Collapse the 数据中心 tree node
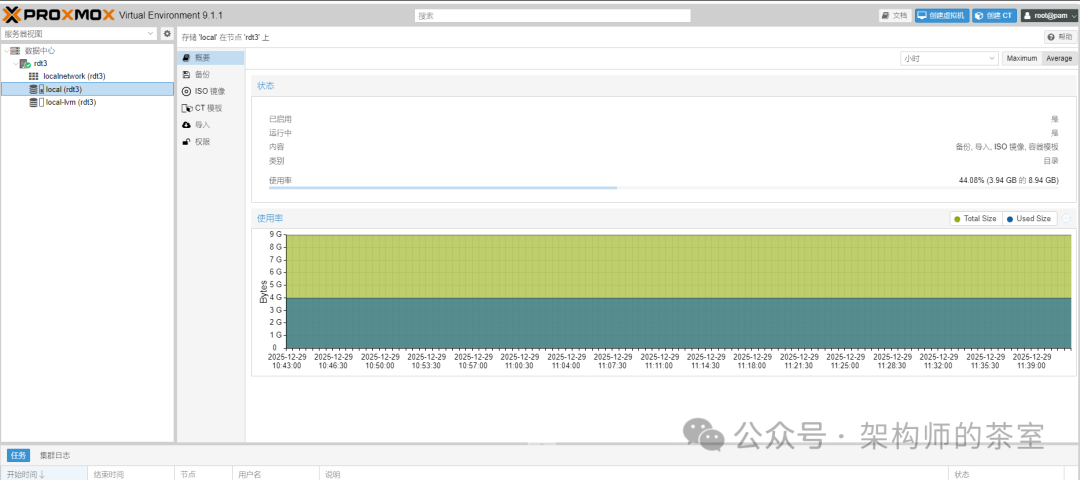 [6, 51]
